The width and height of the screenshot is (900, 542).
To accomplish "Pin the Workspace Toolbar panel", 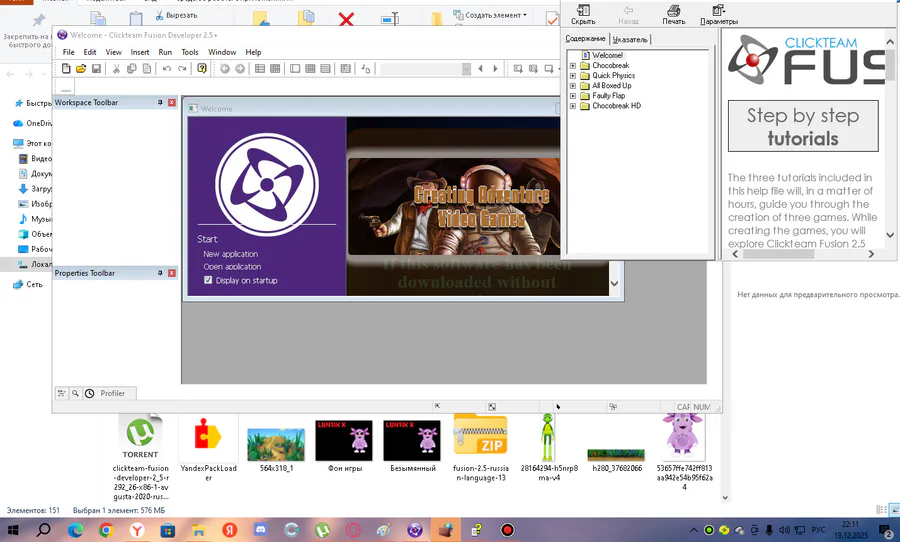I will tap(160, 103).
